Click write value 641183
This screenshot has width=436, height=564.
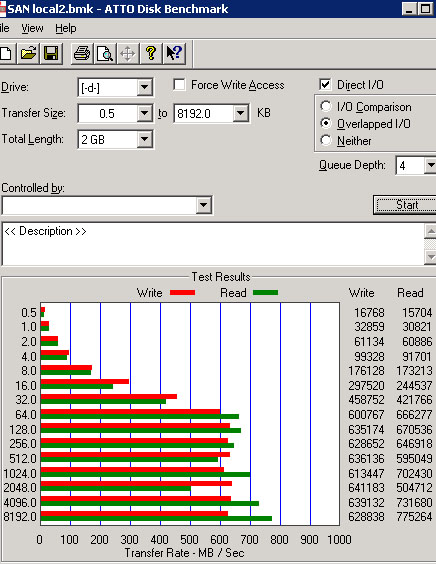[366, 488]
